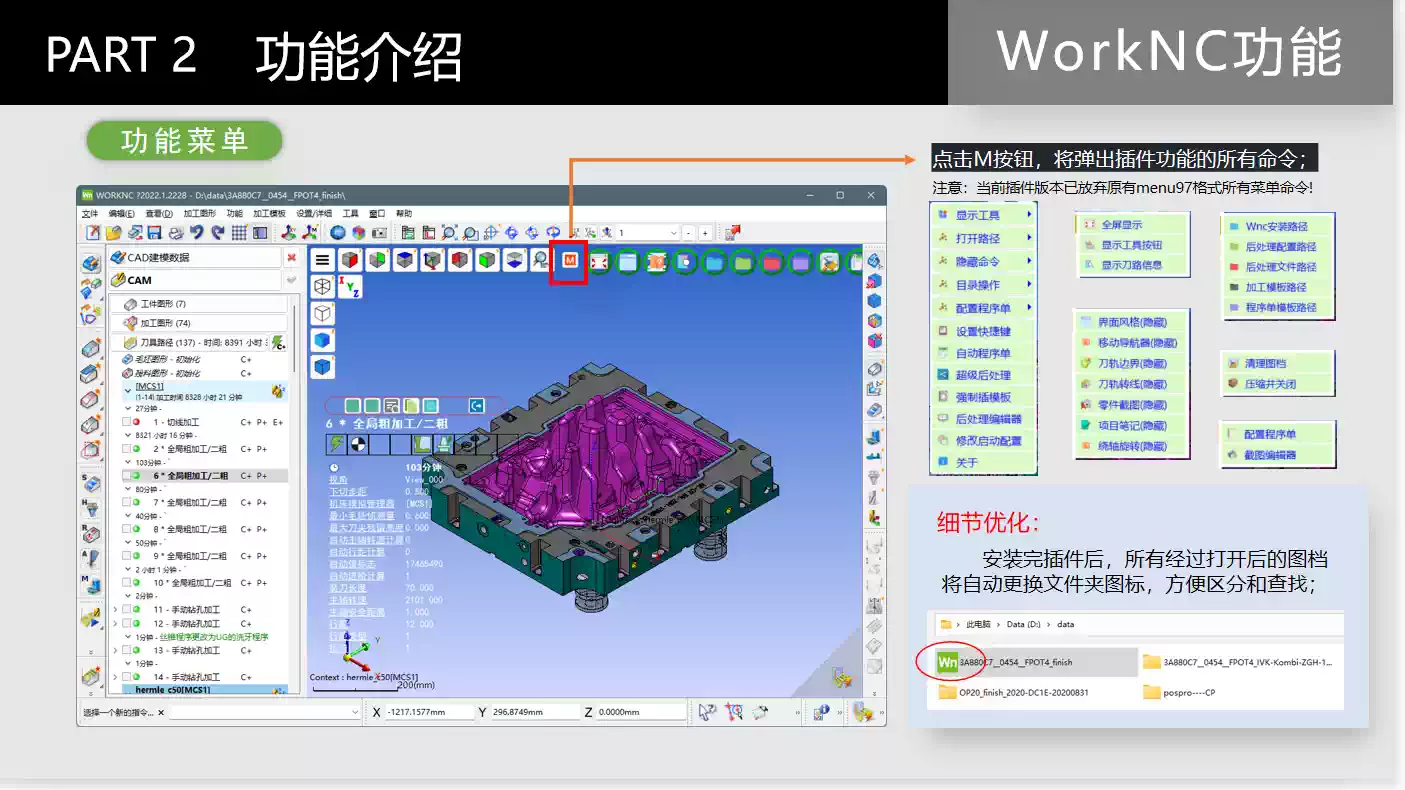Open the 工具 menu

[x=350, y=214]
